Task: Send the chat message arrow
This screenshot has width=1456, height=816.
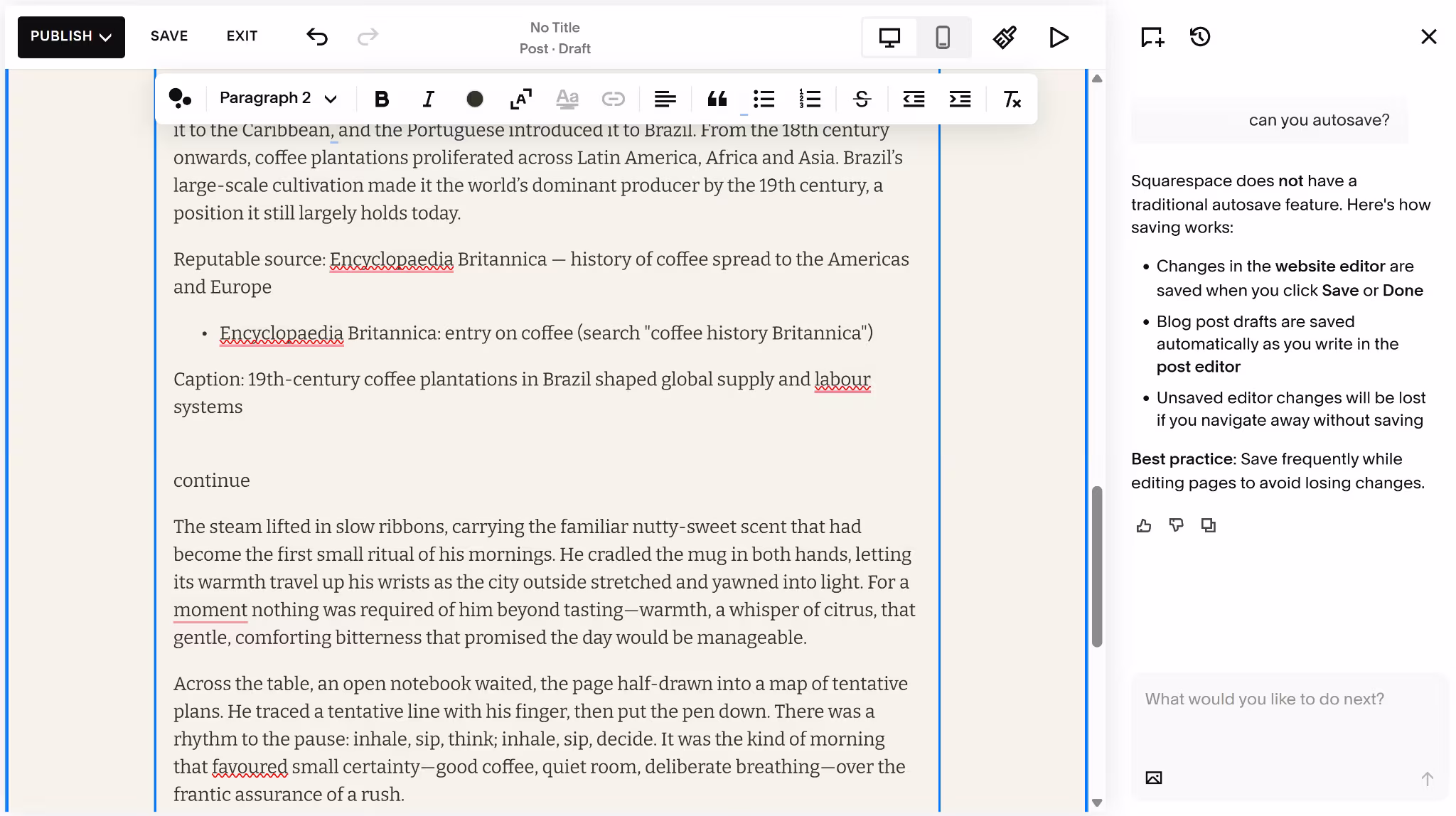Action: (x=1427, y=778)
